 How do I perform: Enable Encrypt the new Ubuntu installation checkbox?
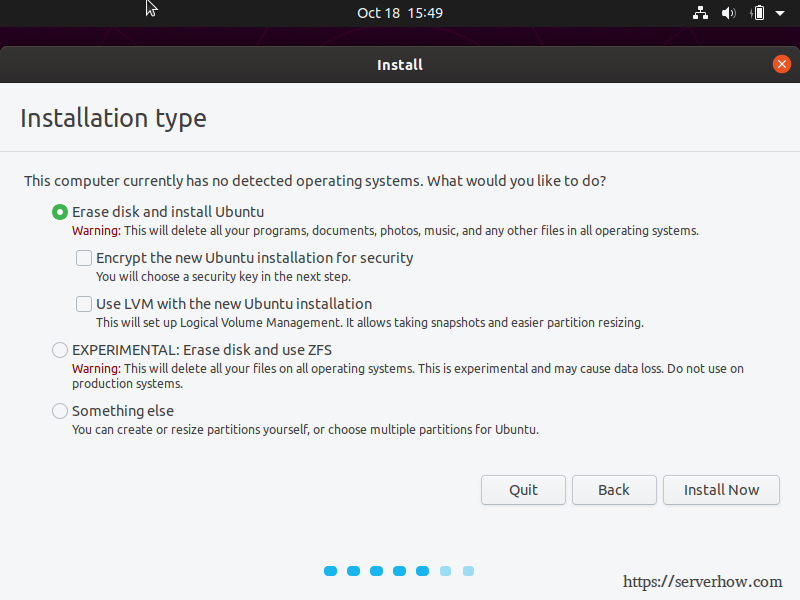(84, 258)
